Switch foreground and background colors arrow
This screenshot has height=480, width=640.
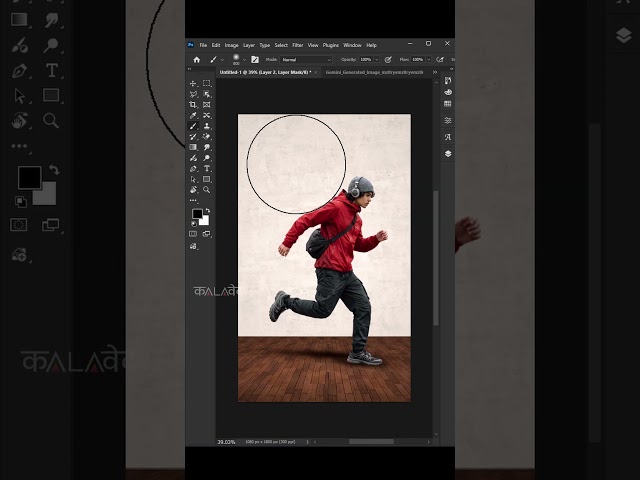208,210
